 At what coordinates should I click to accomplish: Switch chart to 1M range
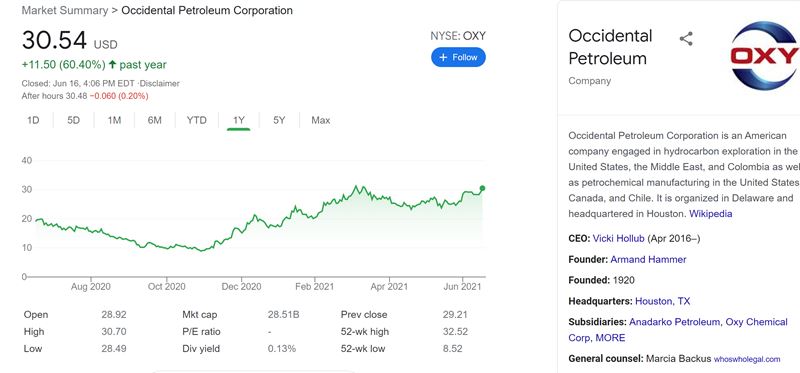click(114, 120)
